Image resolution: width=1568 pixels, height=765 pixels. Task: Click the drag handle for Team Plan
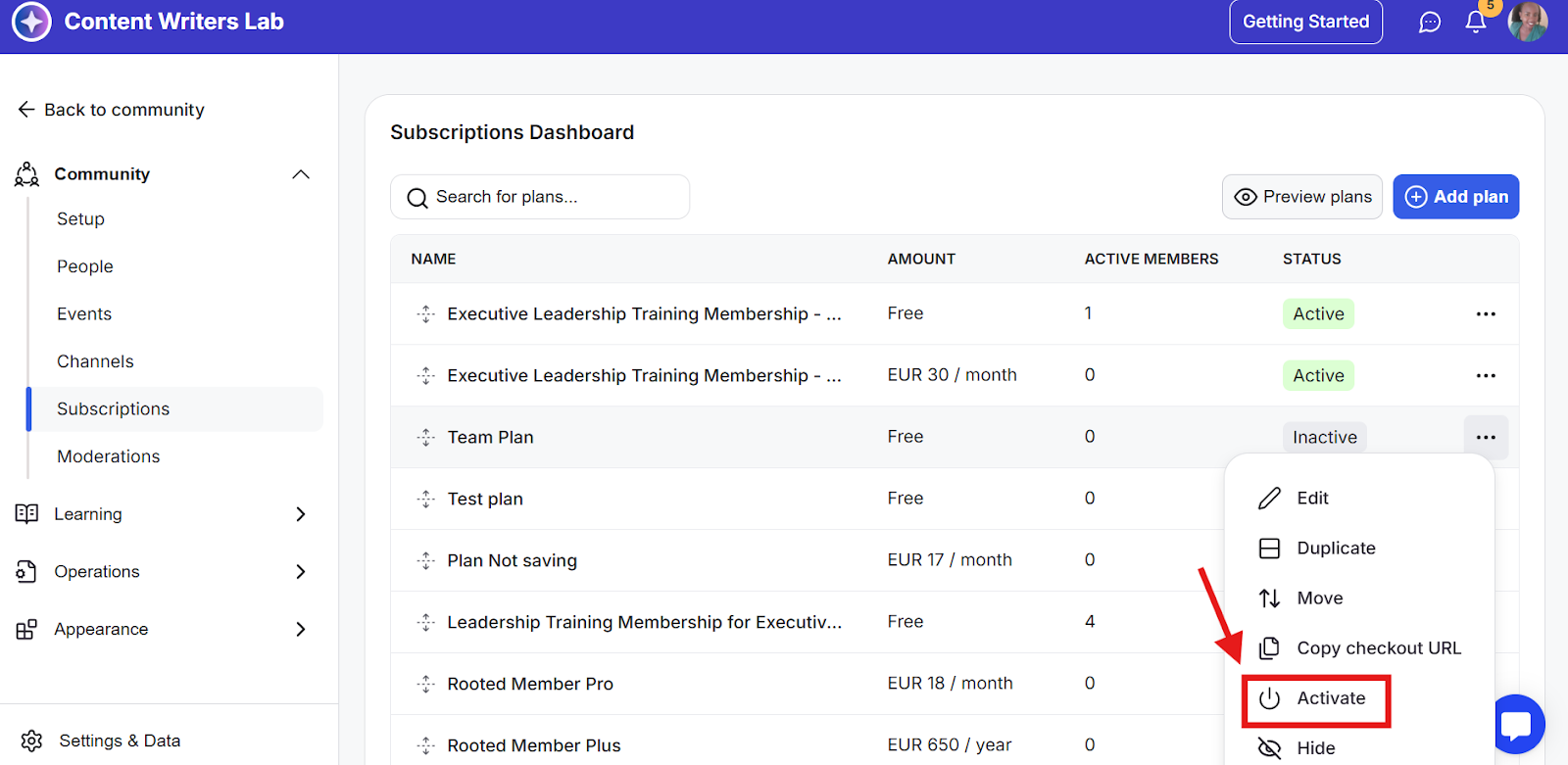(425, 437)
